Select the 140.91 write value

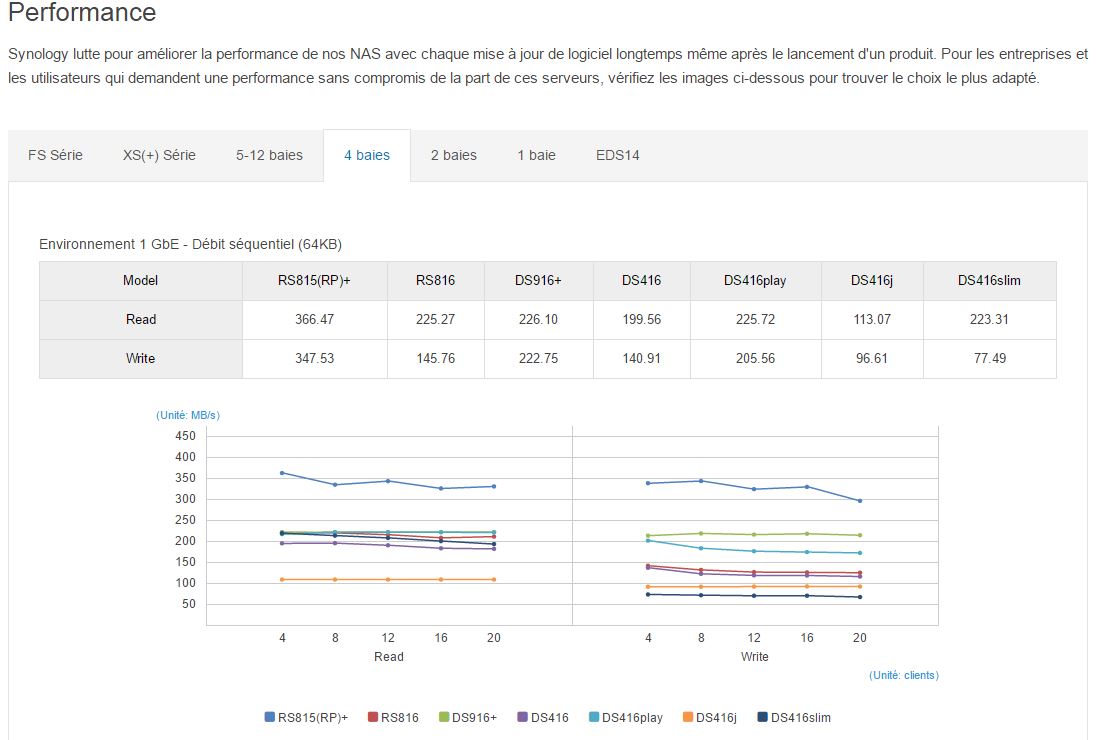coord(641,358)
